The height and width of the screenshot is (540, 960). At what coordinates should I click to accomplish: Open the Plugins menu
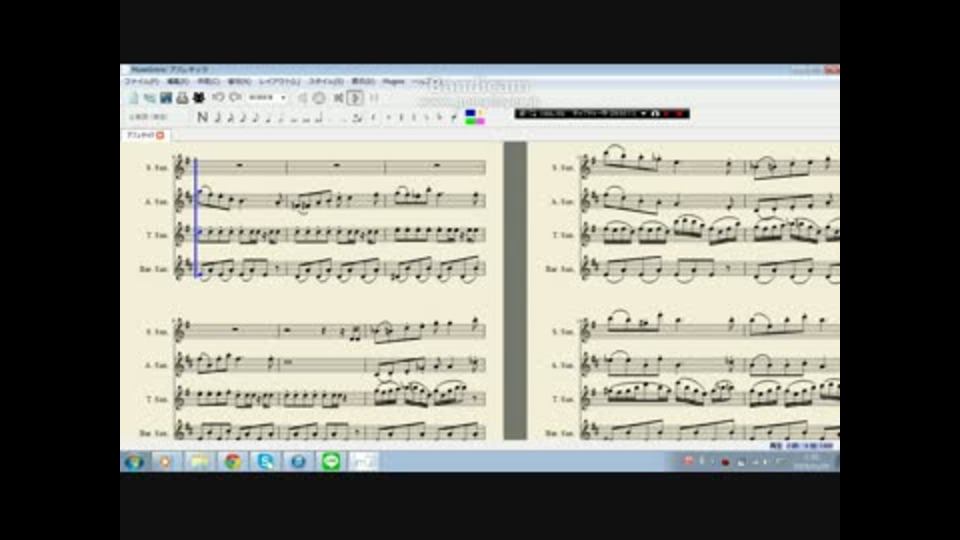(393, 81)
